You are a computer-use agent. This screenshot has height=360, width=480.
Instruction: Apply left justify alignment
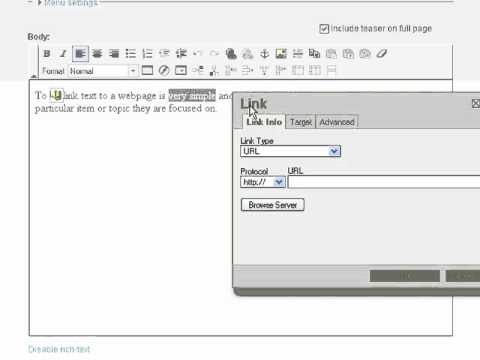(80, 54)
